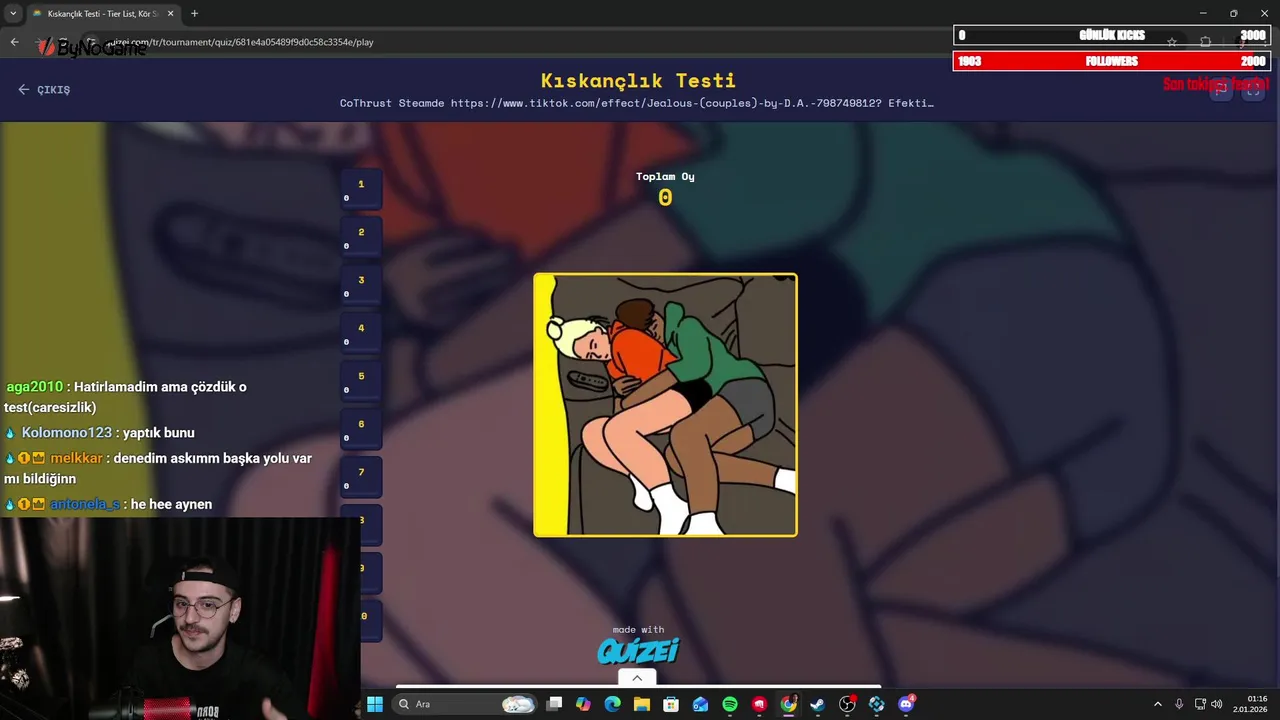Open the blue hexagon app on taskbar
The height and width of the screenshot is (720, 1280).
tap(876, 704)
